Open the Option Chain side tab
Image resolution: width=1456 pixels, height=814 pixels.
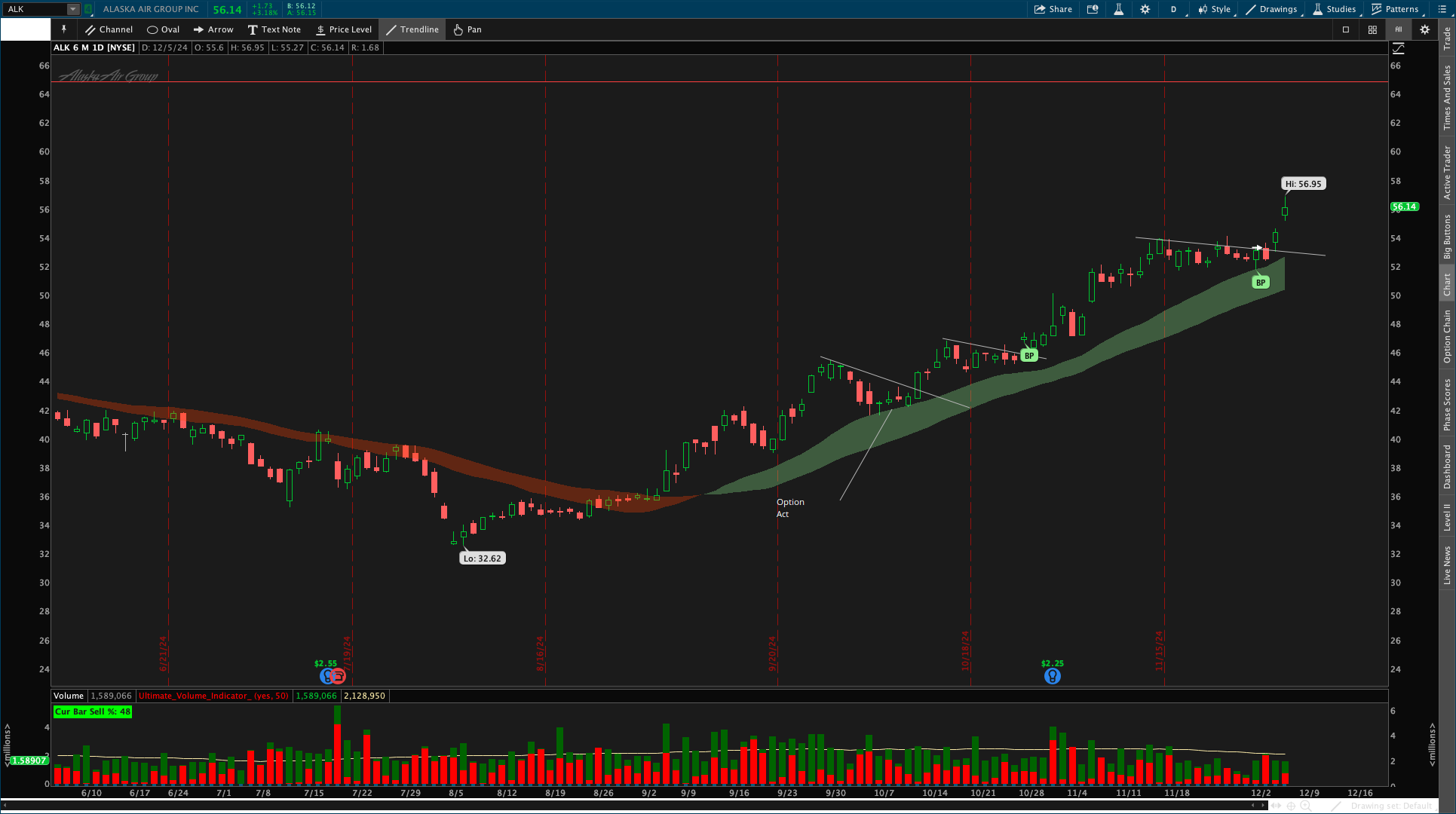[1447, 336]
